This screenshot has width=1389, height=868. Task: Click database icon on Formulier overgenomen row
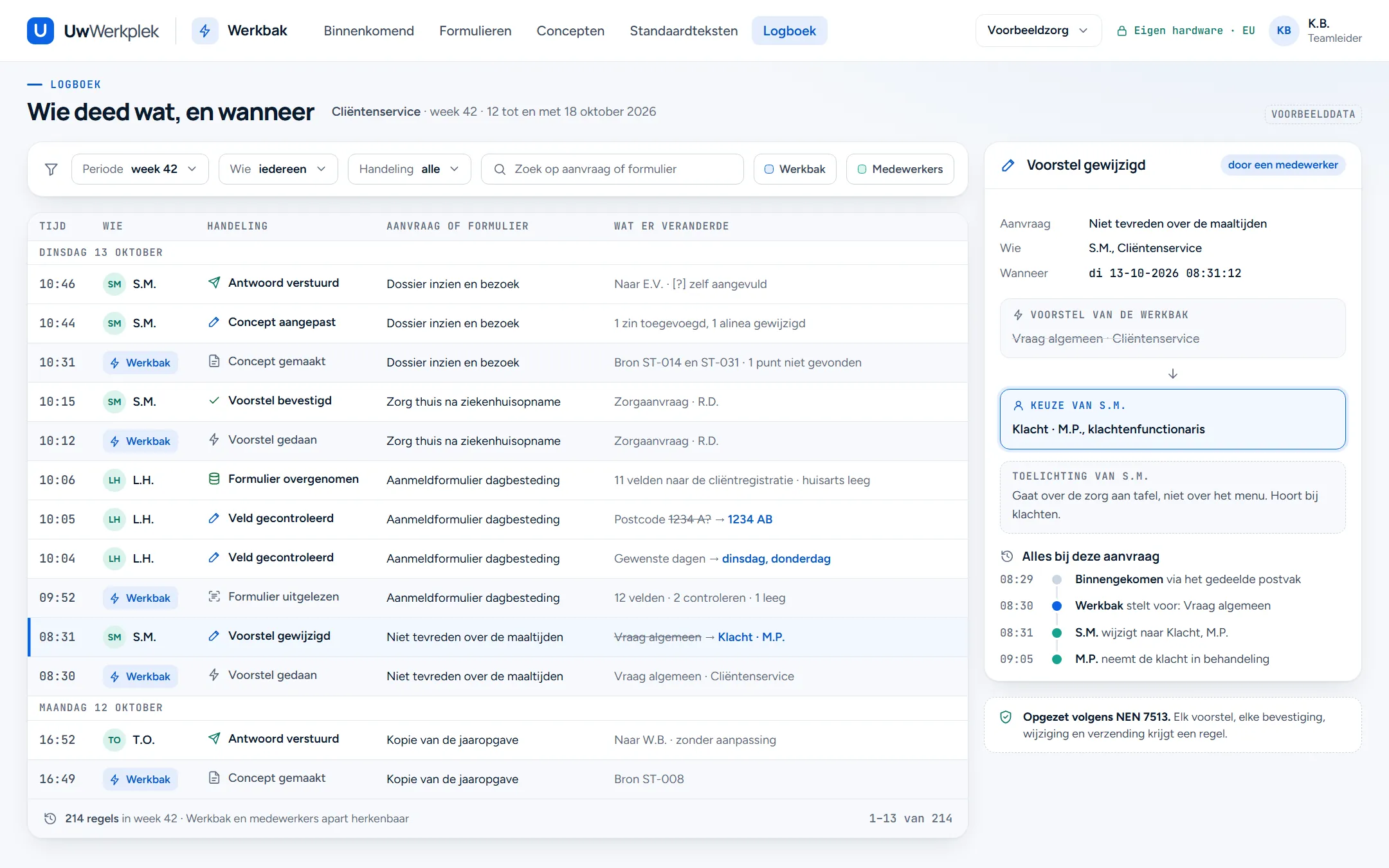[214, 479]
